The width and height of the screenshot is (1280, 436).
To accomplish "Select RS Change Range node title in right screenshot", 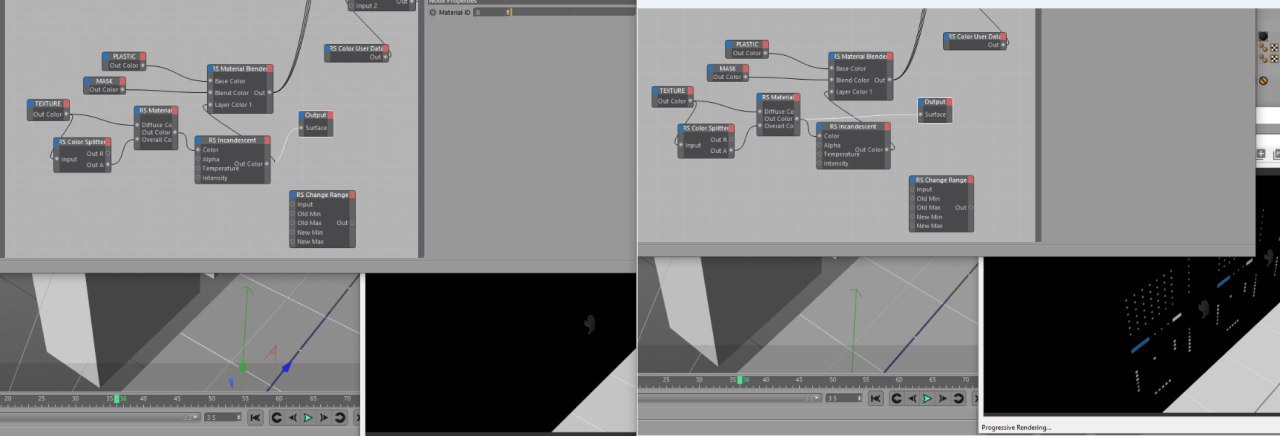I will (x=943, y=179).
